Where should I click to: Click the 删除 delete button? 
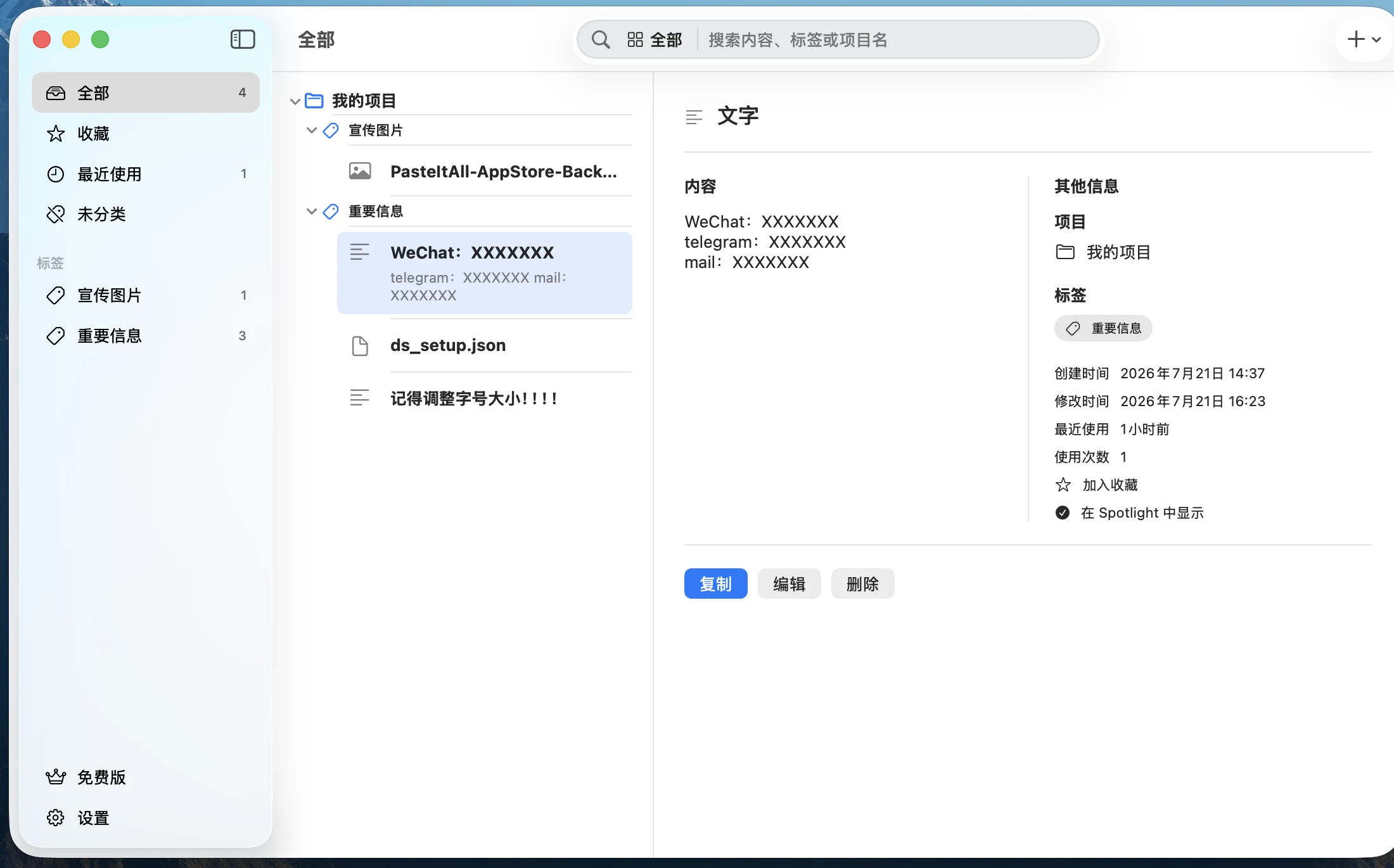(x=862, y=584)
